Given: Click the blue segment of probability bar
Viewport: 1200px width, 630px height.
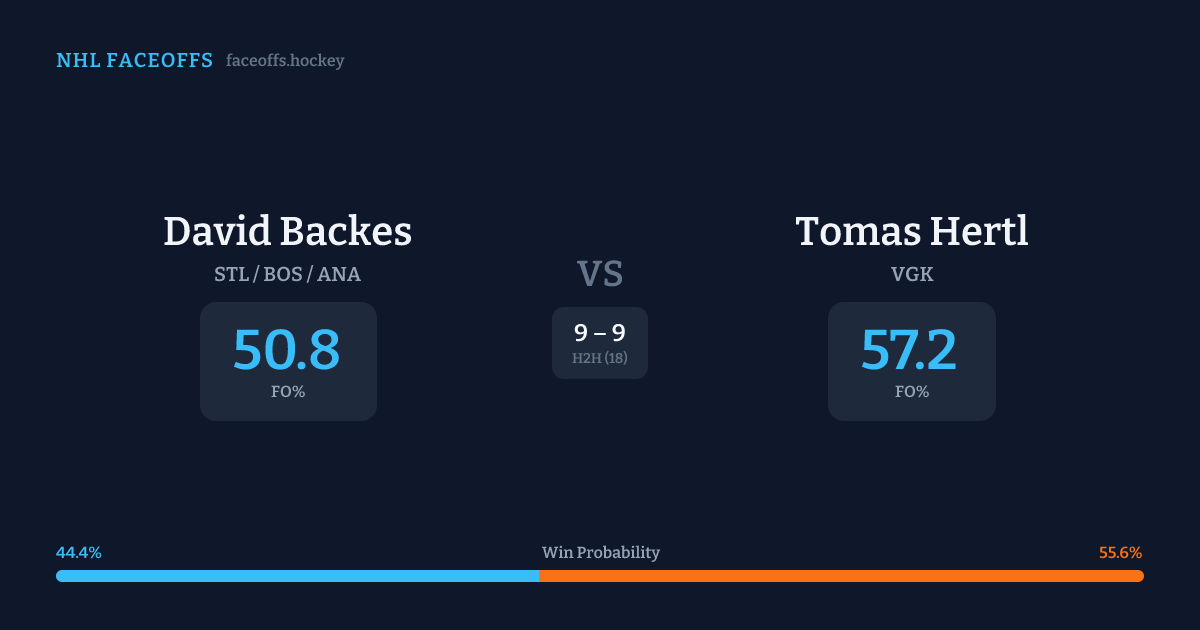Looking at the screenshot, I should coord(297,576).
